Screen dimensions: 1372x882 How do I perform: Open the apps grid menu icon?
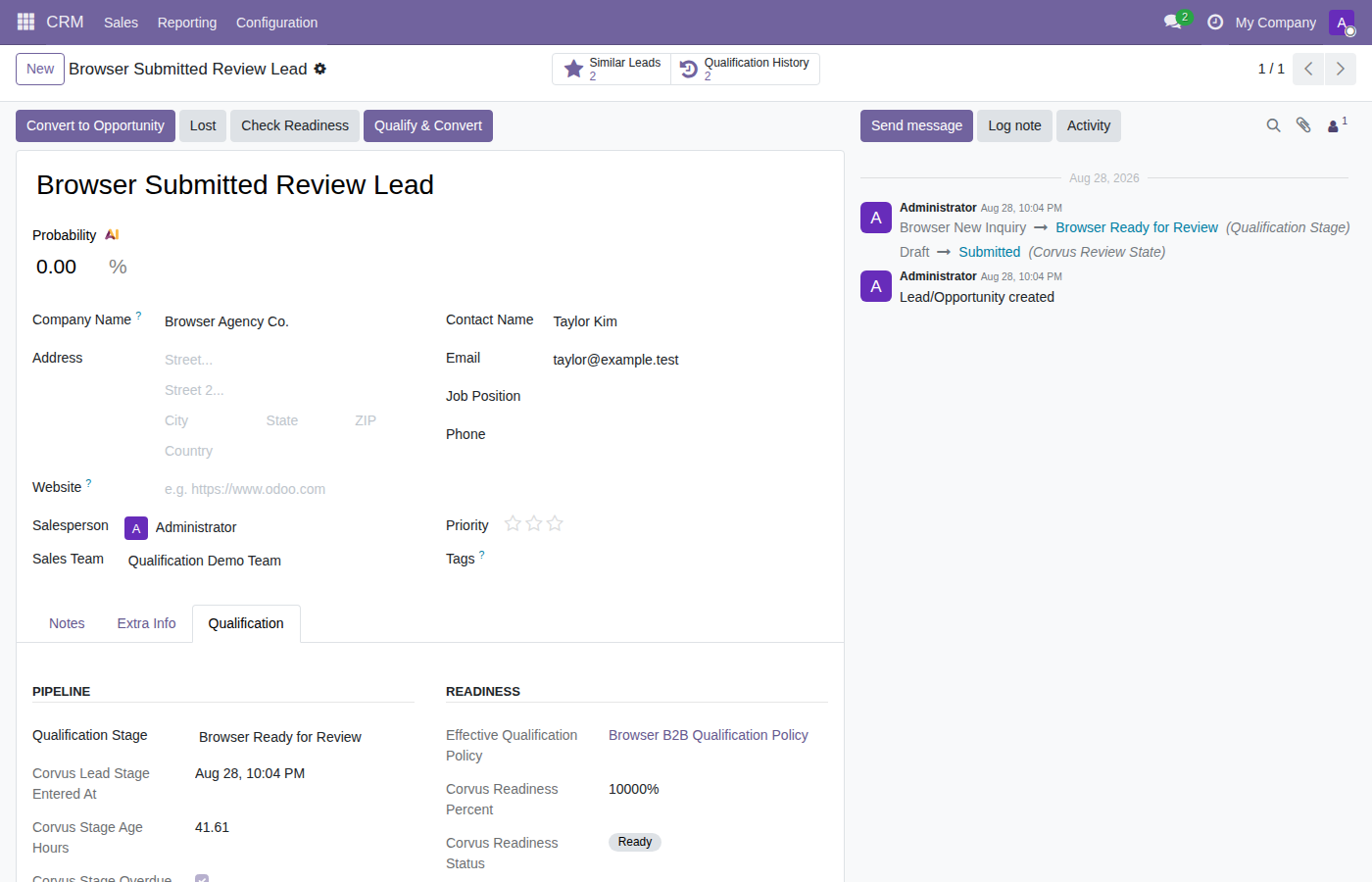coord(25,22)
